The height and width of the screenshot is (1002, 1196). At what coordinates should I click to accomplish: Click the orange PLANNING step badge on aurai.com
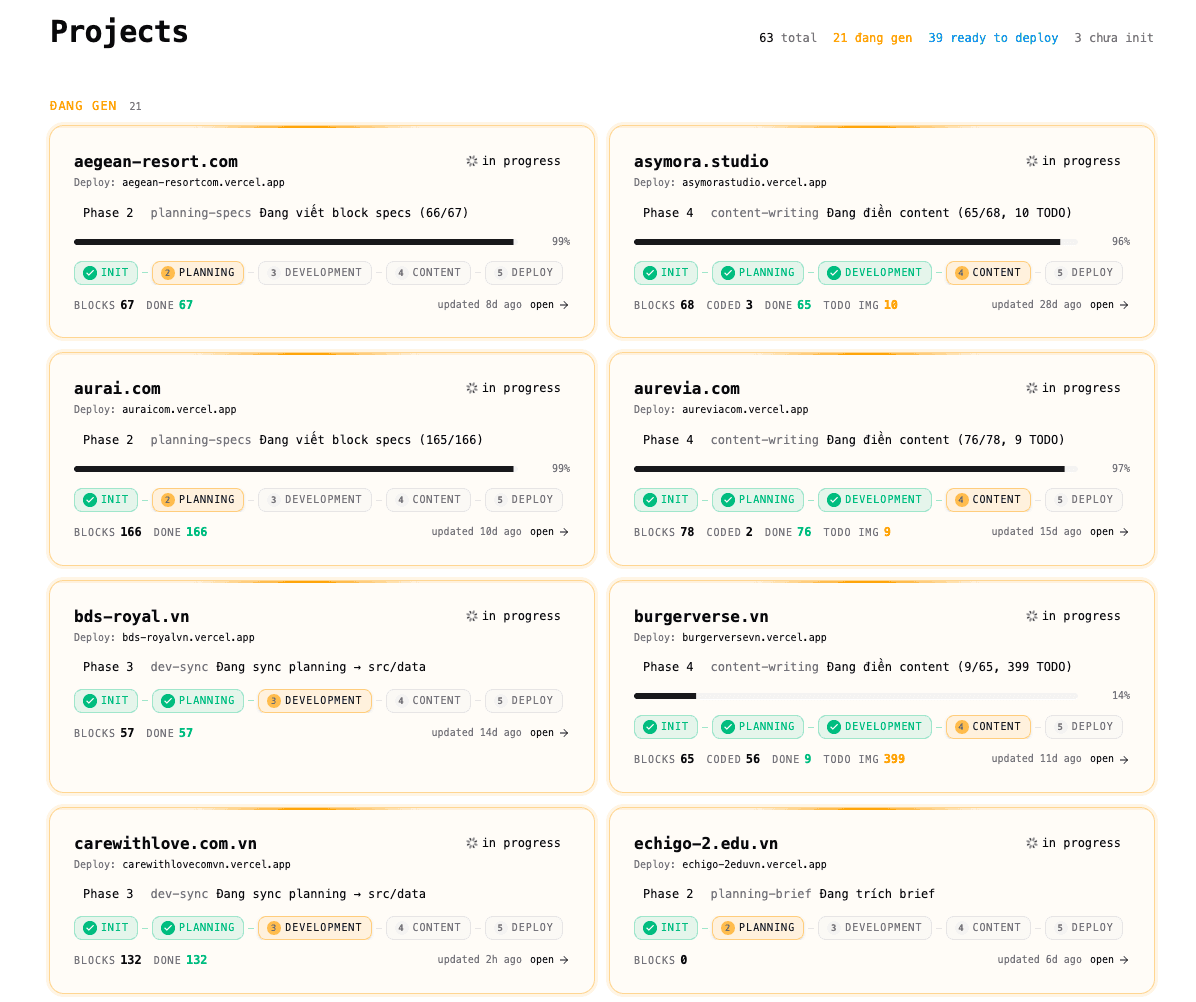198,499
